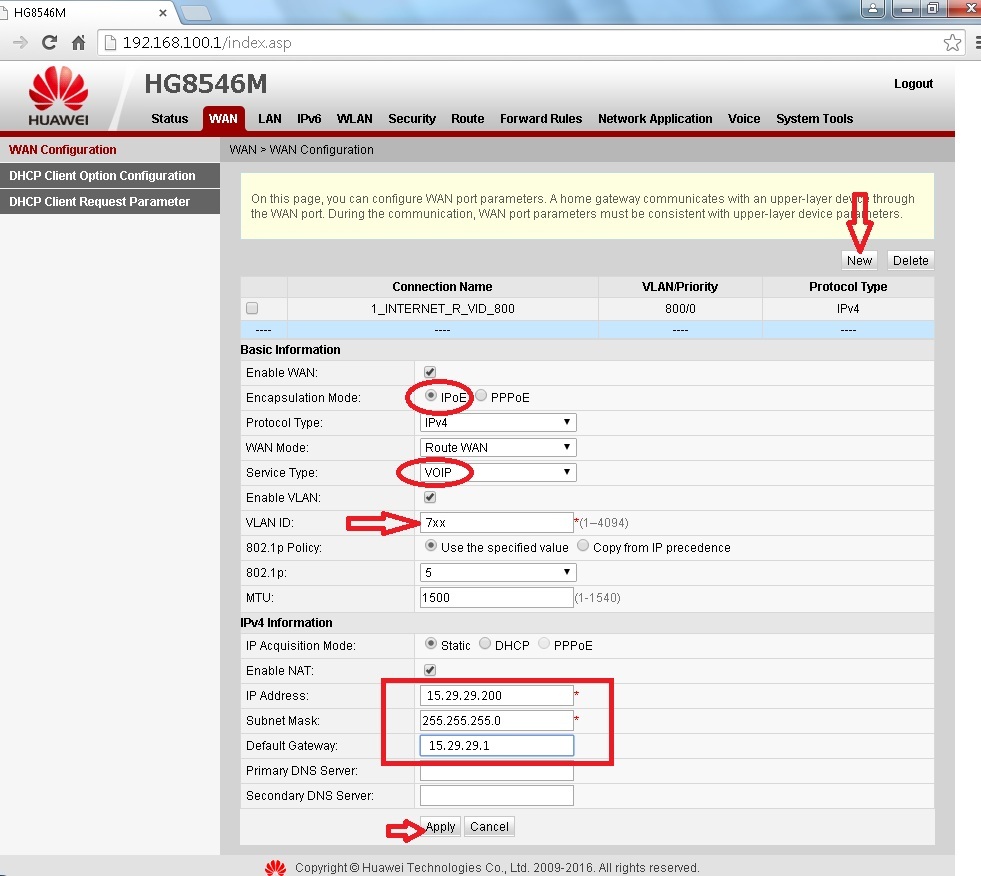Select DHCP IP acquisition mode
Image resolution: width=981 pixels, height=876 pixels.
pyautogui.click(x=485, y=644)
